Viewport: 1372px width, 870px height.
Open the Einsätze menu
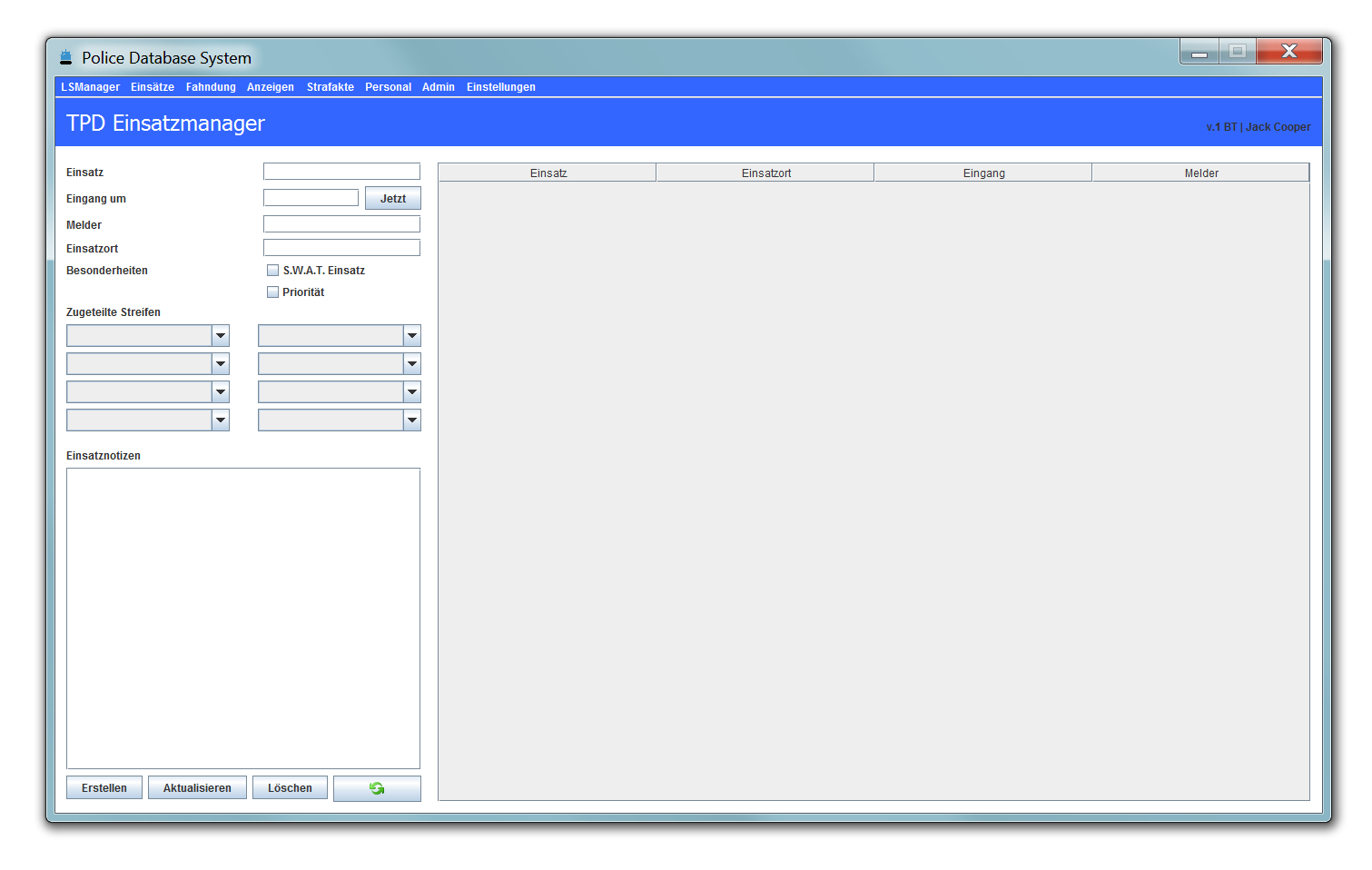click(153, 87)
